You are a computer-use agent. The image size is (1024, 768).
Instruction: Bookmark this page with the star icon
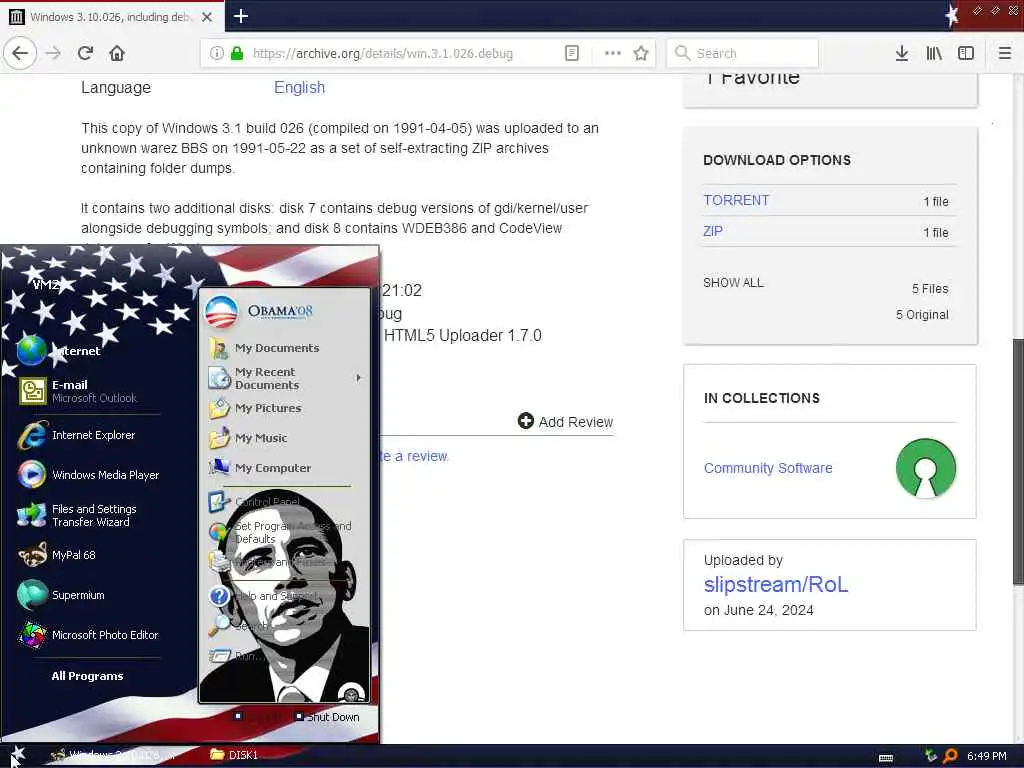tap(641, 53)
